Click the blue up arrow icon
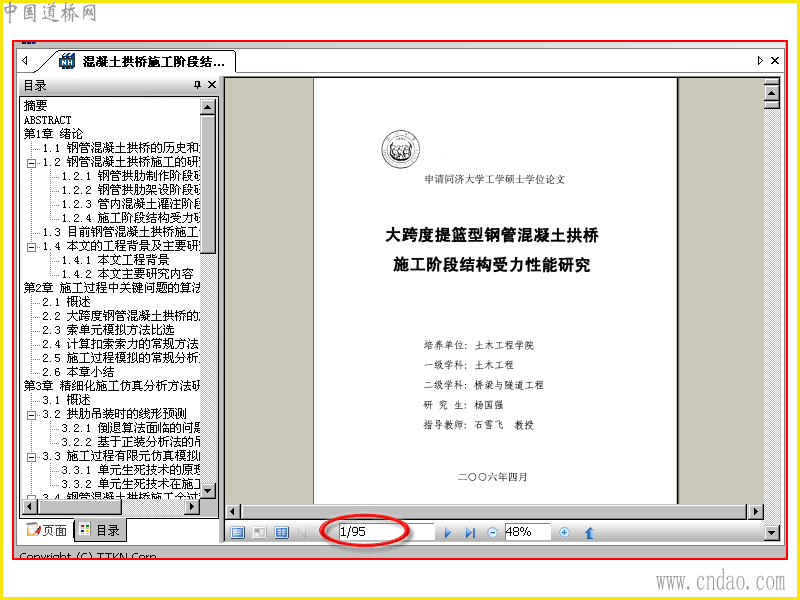 click(x=589, y=533)
